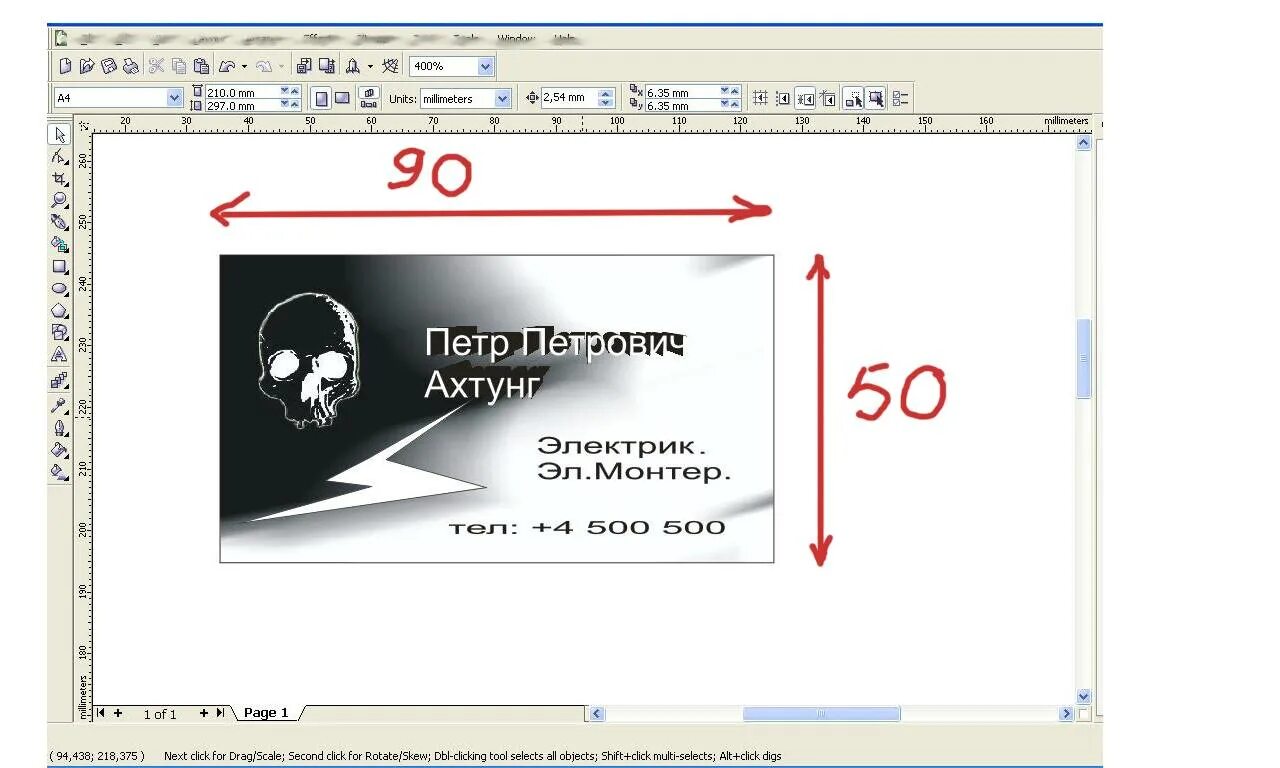The image size is (1280, 768).
Task: Increase the nudge offset 2,54 mm
Action: click(x=606, y=94)
